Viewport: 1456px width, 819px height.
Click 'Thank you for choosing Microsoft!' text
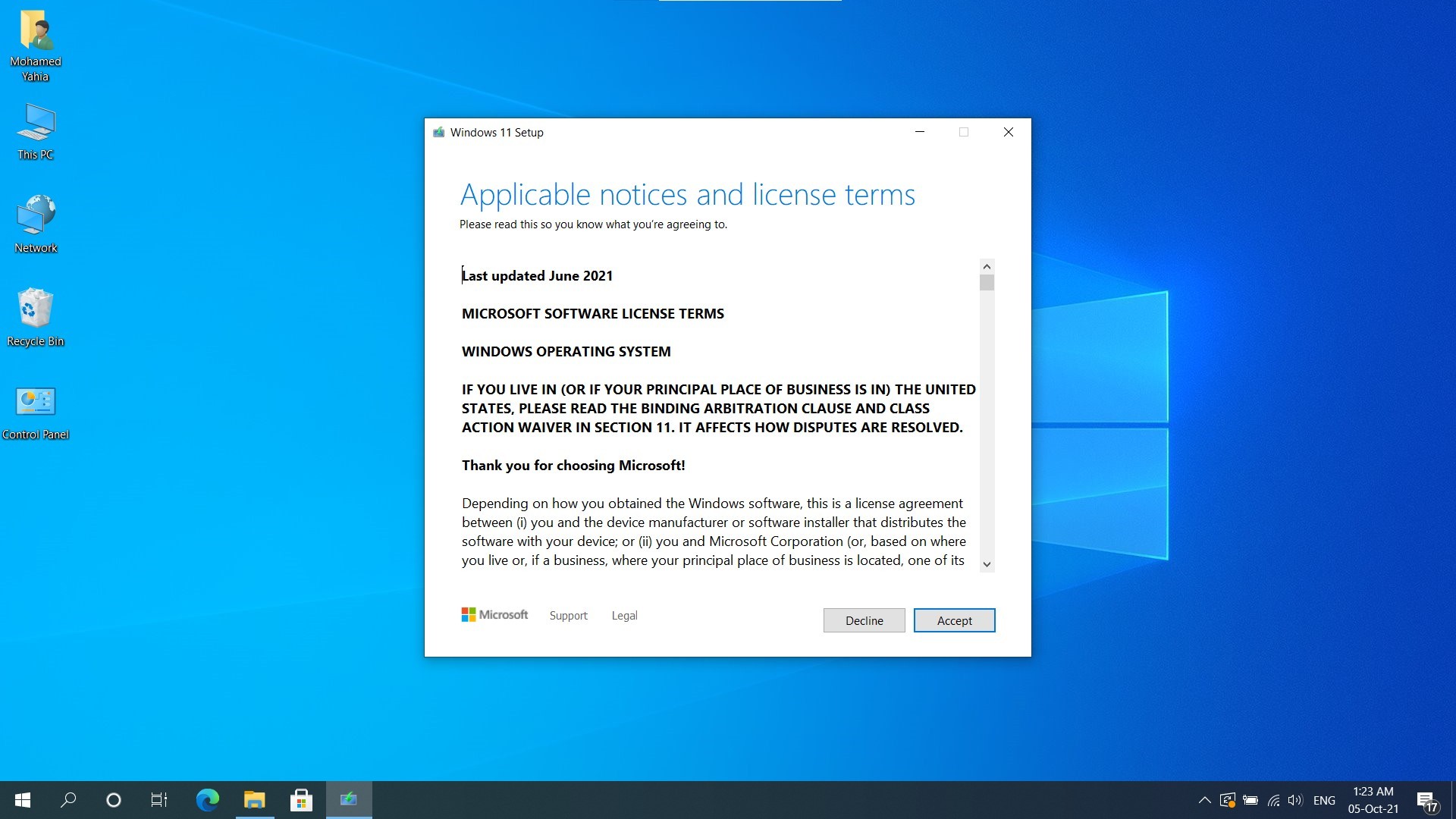(573, 466)
